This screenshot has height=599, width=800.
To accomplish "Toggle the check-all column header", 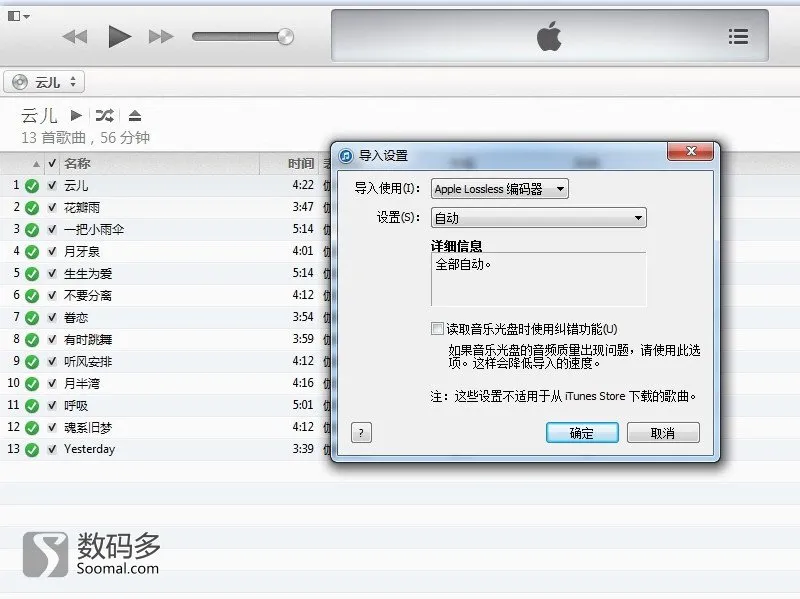I will pyautogui.click(x=52, y=163).
